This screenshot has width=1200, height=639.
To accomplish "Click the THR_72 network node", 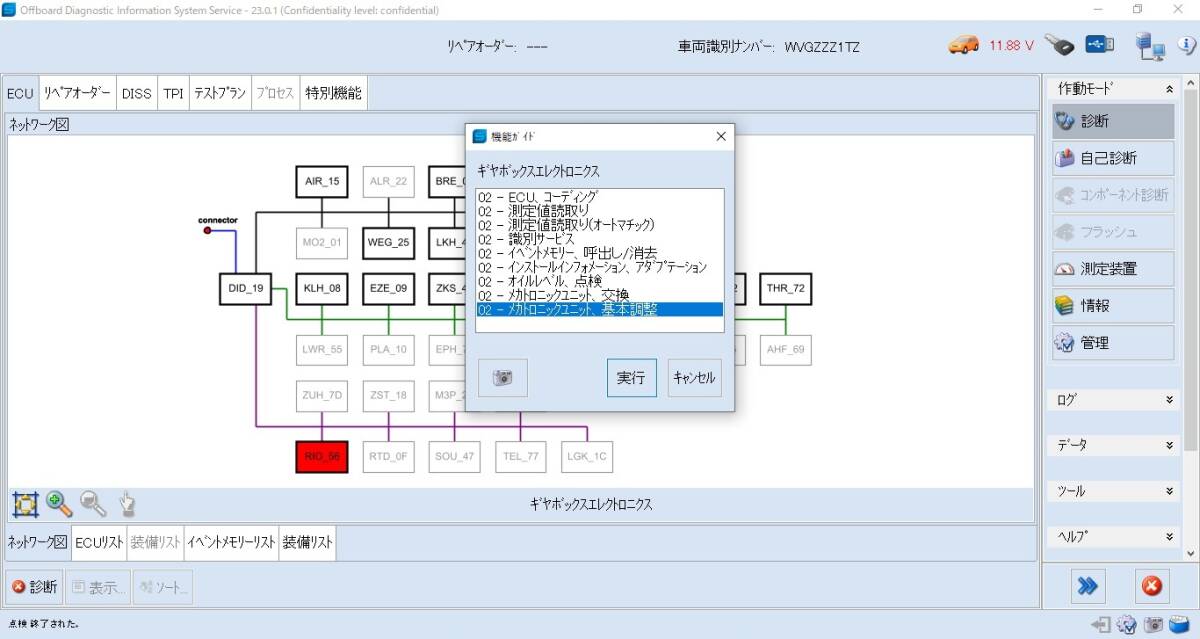I will pos(785,288).
